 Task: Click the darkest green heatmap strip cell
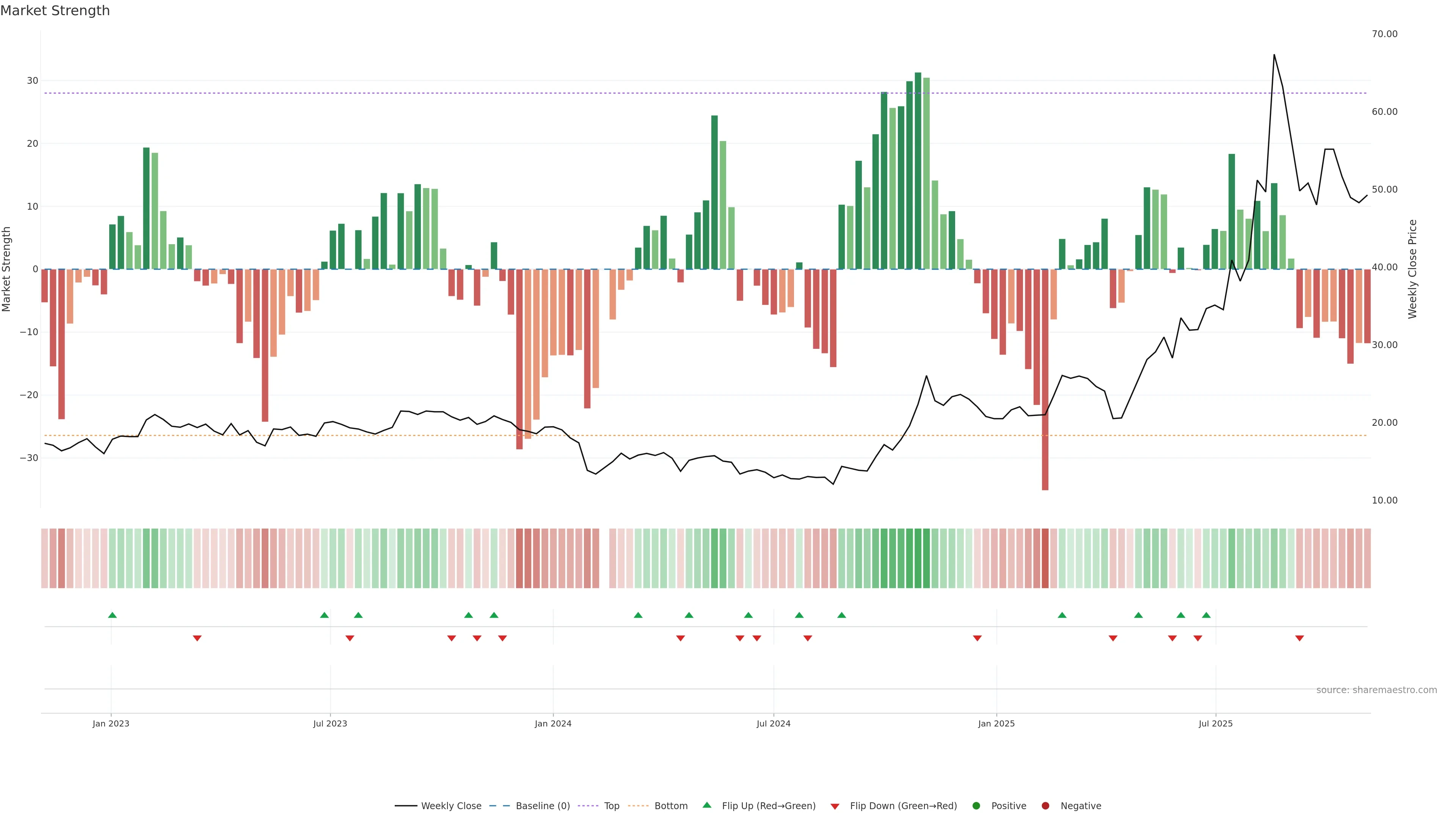(918, 559)
